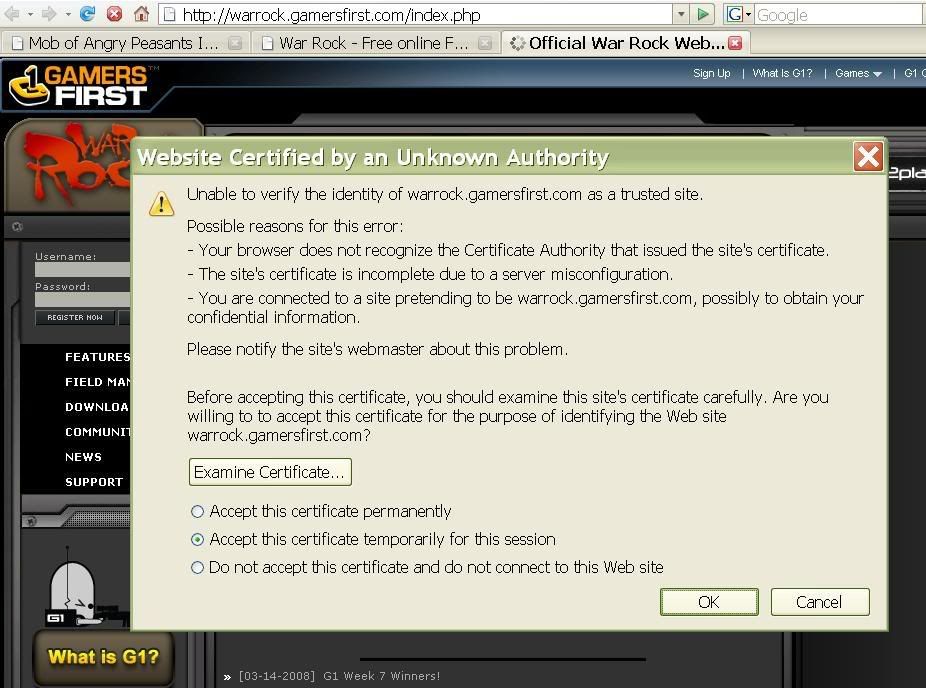
Task: Click the Google search engine icon
Action: (736, 14)
